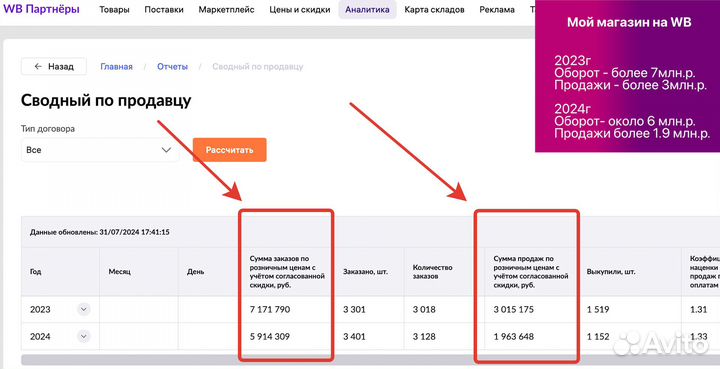This screenshot has height=369, width=720.
Task: Select the coefficient value 1.31
Action: tap(698, 309)
